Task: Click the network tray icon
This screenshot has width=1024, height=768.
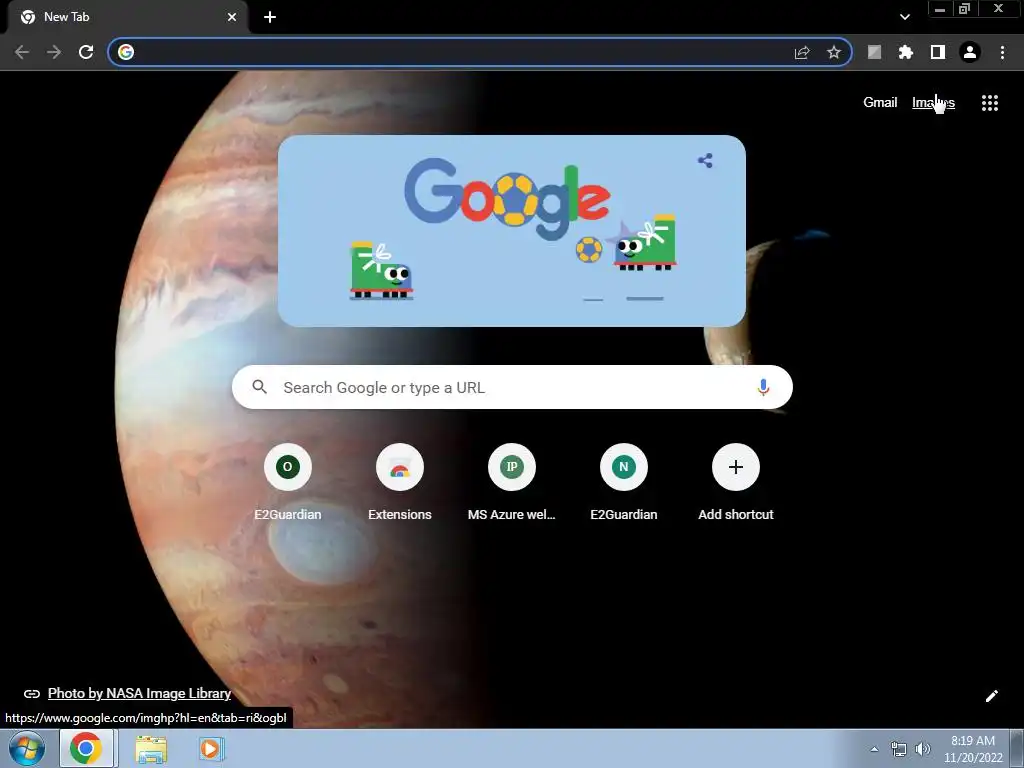Action: [899, 749]
